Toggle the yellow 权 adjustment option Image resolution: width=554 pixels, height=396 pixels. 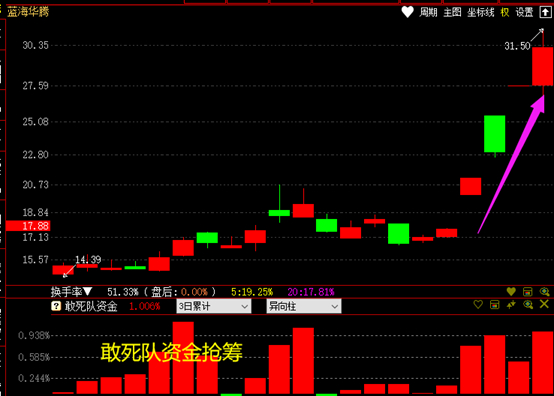coord(505,12)
